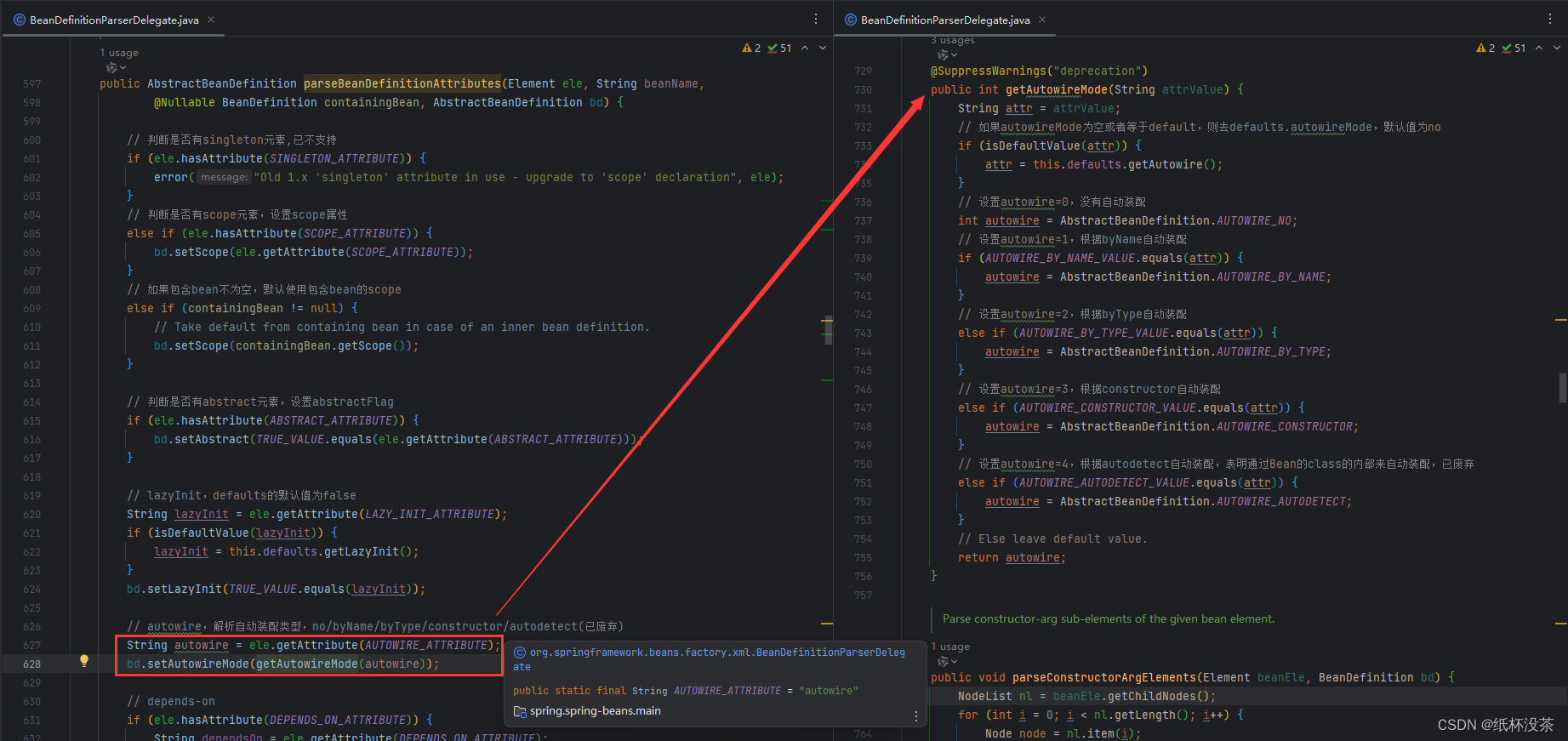
Task: Open the right editor tab options menu
Action: (1550, 19)
